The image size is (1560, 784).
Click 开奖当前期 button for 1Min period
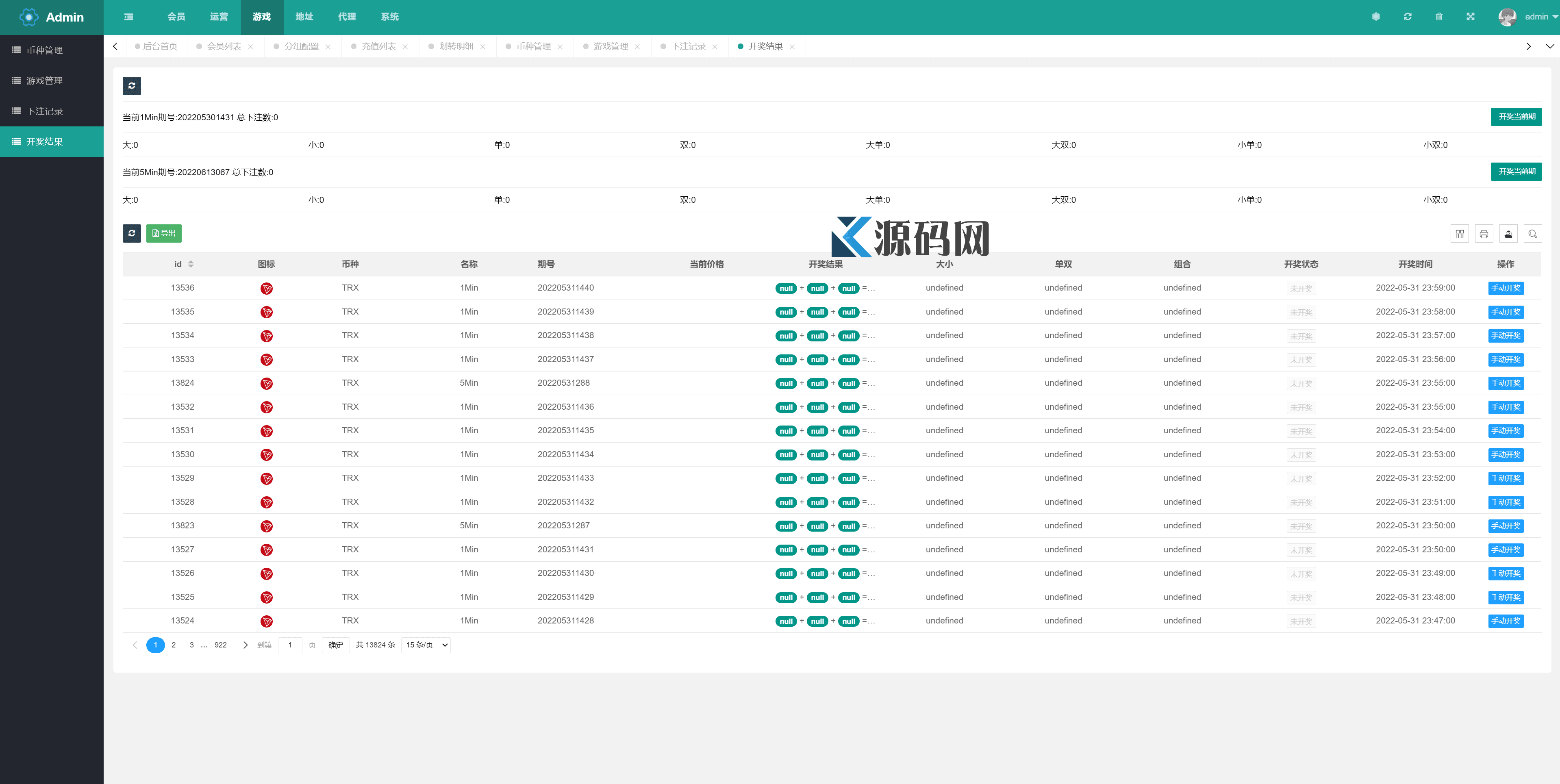[x=1516, y=117]
